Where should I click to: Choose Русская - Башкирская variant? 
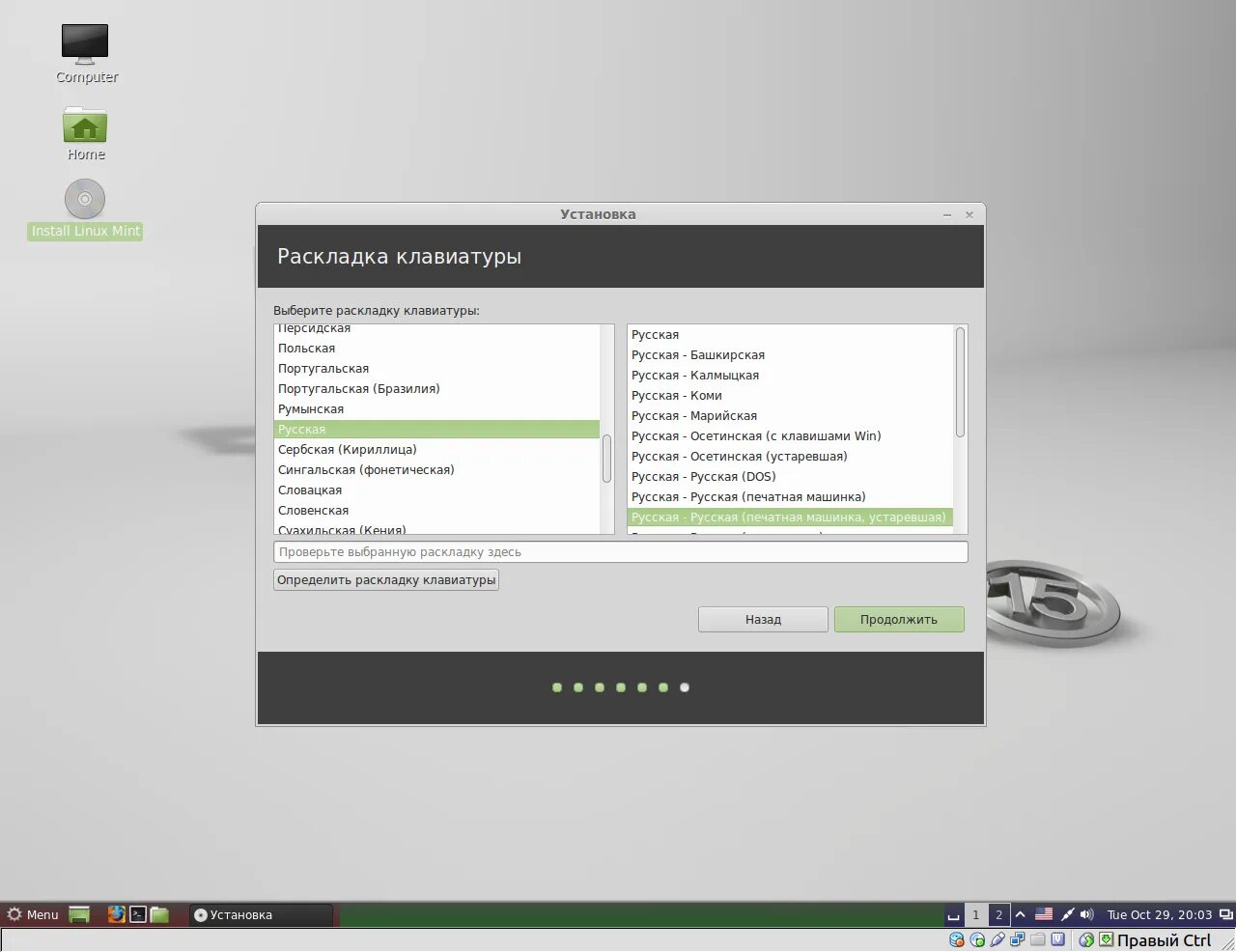tap(790, 355)
